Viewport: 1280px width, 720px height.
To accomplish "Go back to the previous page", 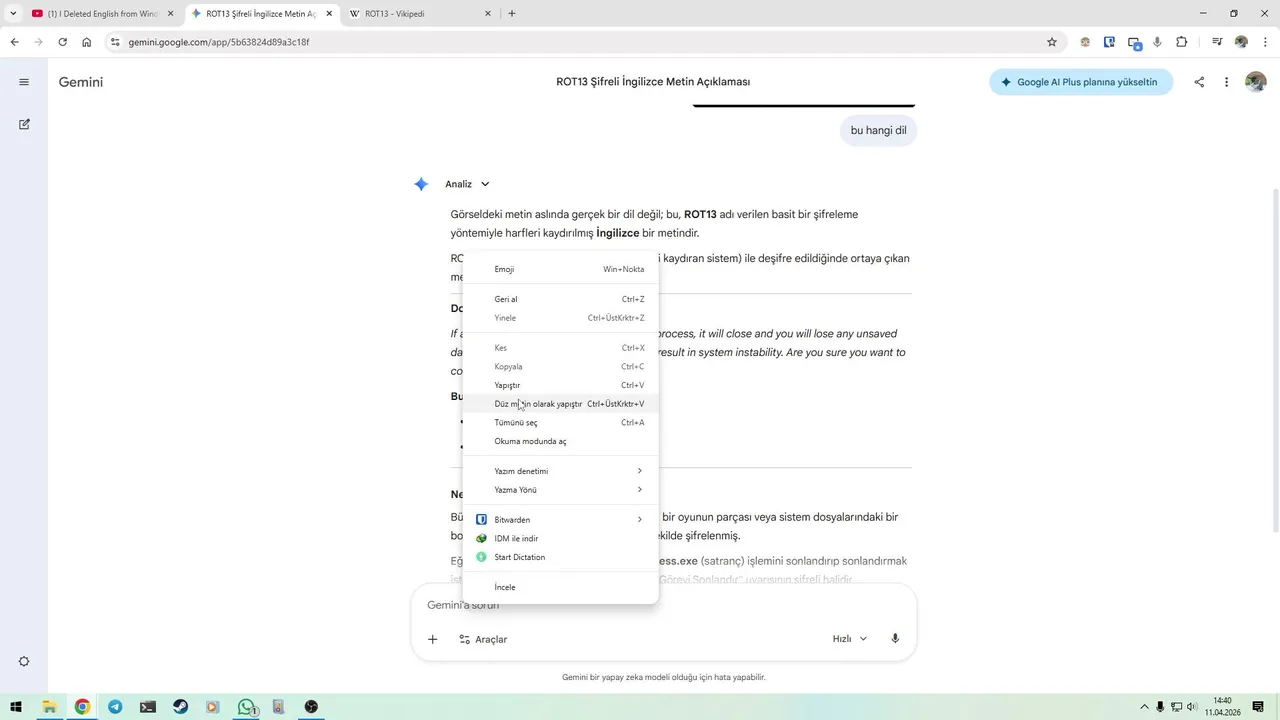I will pyautogui.click(x=14, y=42).
